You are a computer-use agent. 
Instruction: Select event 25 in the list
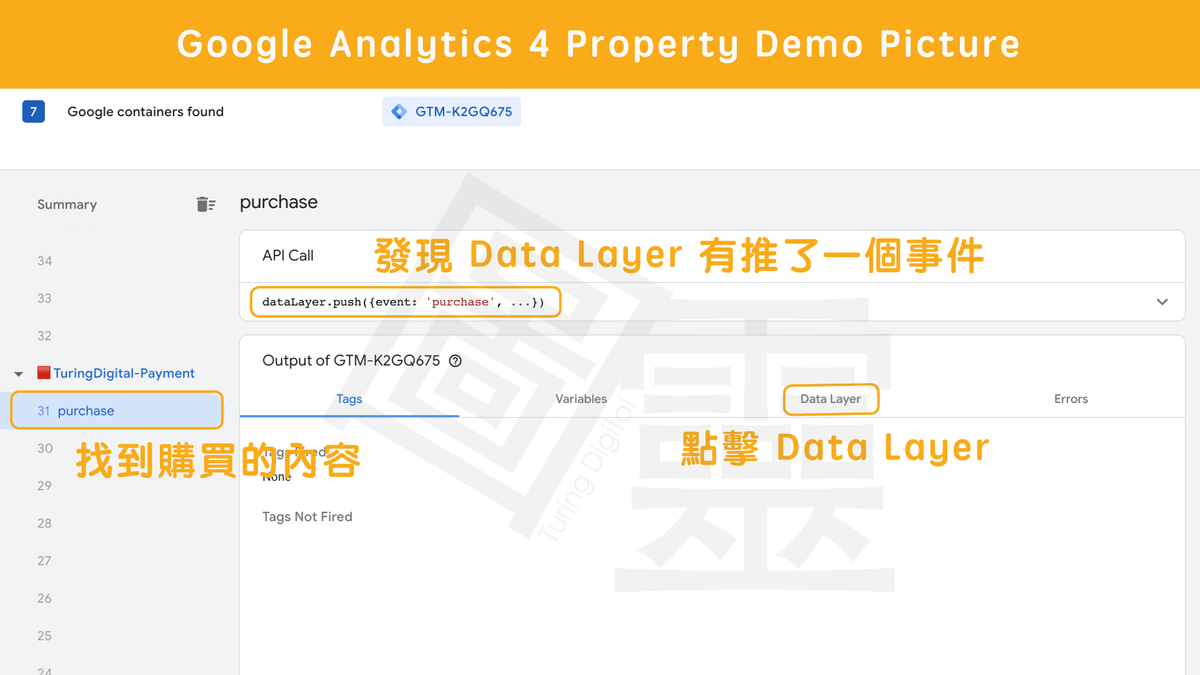44,636
